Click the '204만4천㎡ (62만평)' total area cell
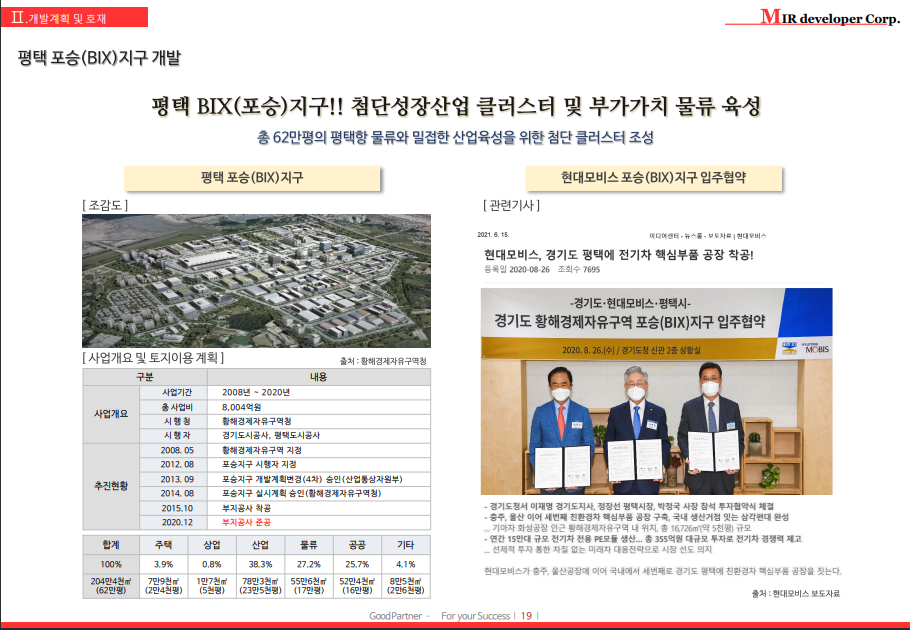Viewport: 910px width, 630px height. click(111, 585)
